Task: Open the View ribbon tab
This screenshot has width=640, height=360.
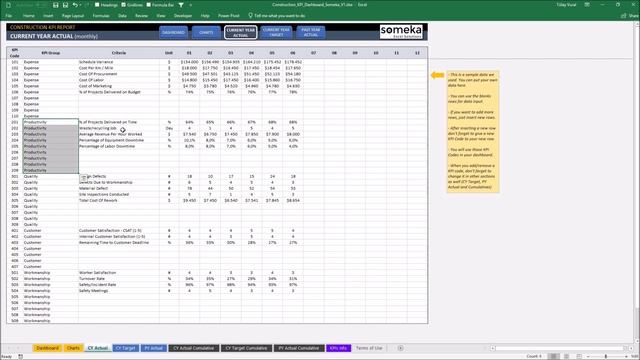Action: [x=161, y=16]
